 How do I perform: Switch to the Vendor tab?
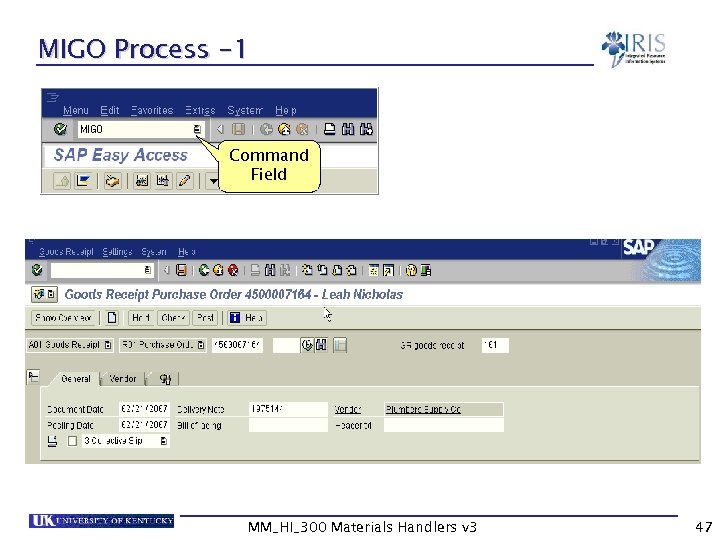click(123, 379)
